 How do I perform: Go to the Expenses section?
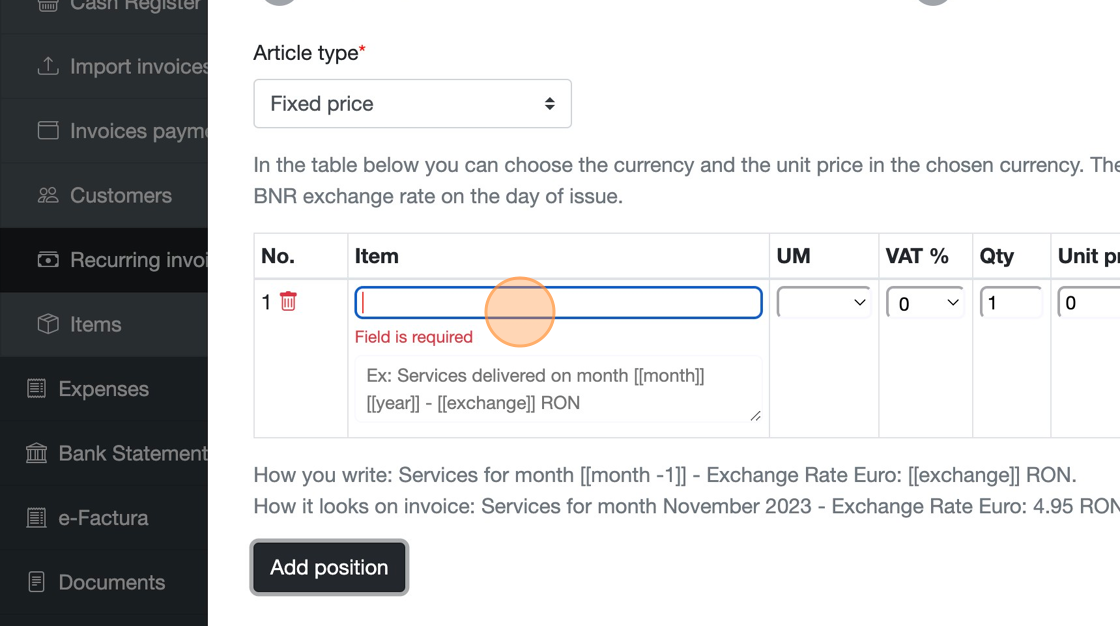pyautogui.click(x=103, y=389)
